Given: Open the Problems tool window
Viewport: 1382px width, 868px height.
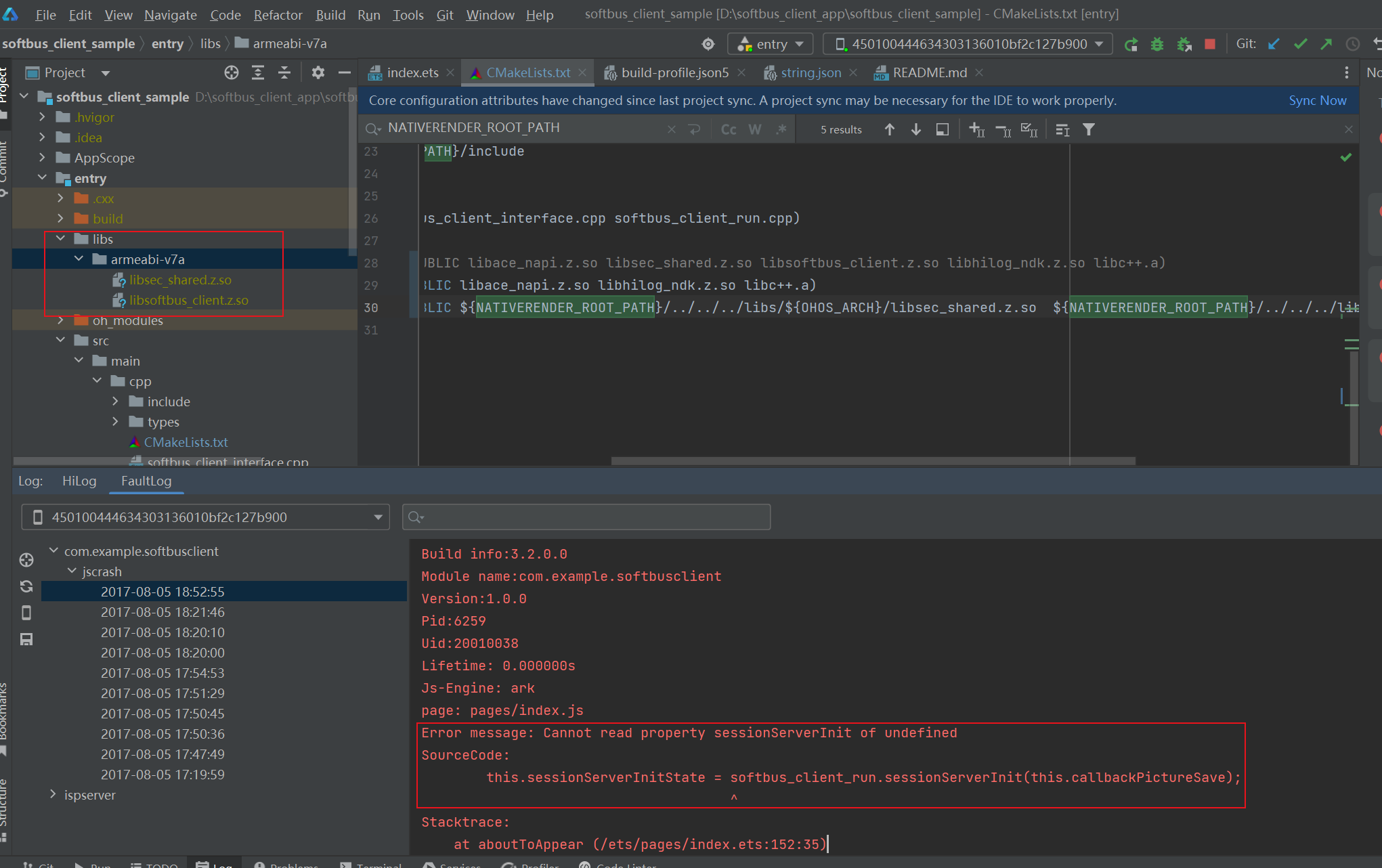Looking at the screenshot, I should click(x=286, y=864).
